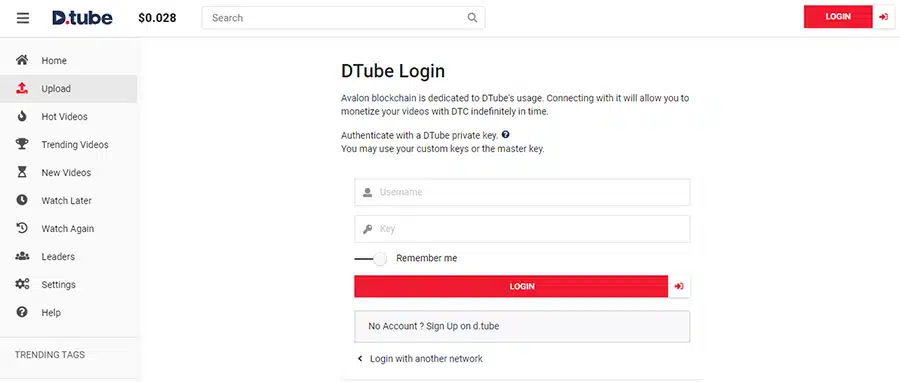Click the search magnifier icon

(x=472, y=18)
